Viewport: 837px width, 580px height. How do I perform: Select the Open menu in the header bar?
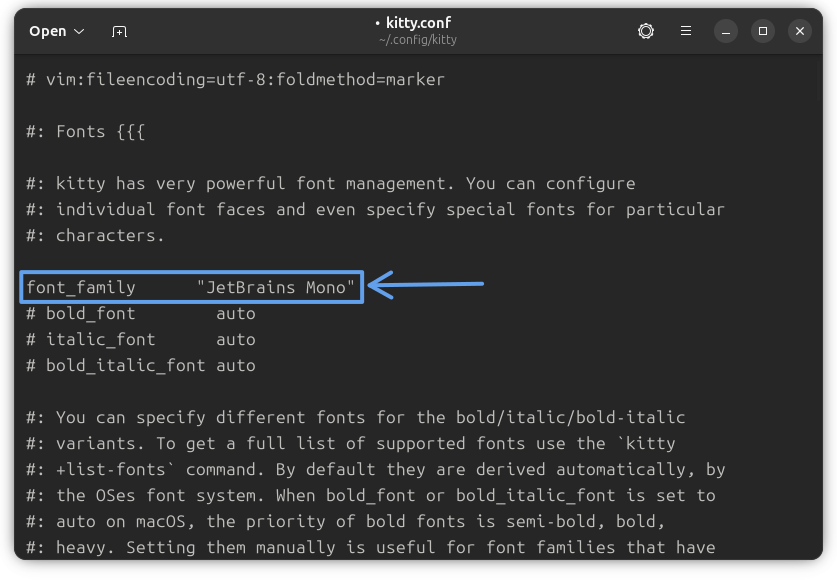(56, 31)
